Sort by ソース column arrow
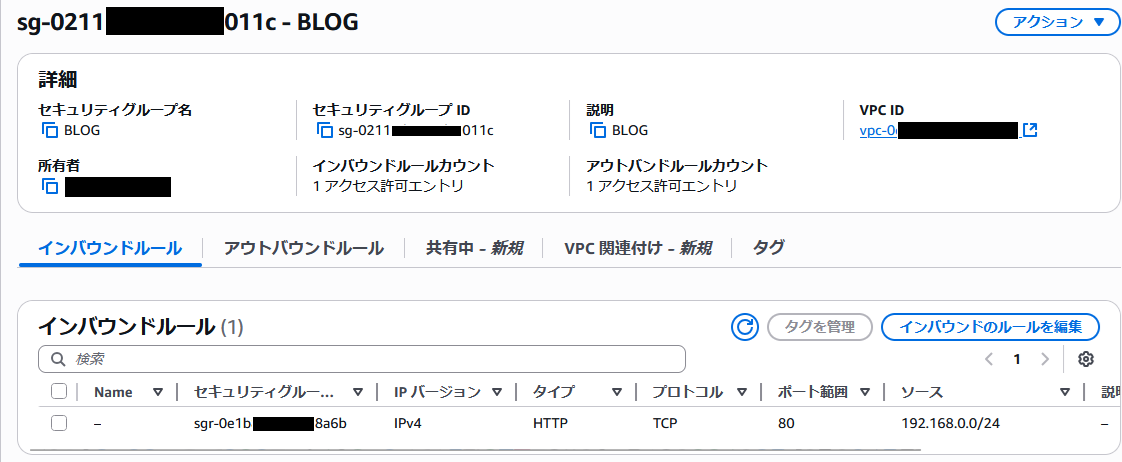Viewport: 1122px width, 462px height. tap(1065, 392)
